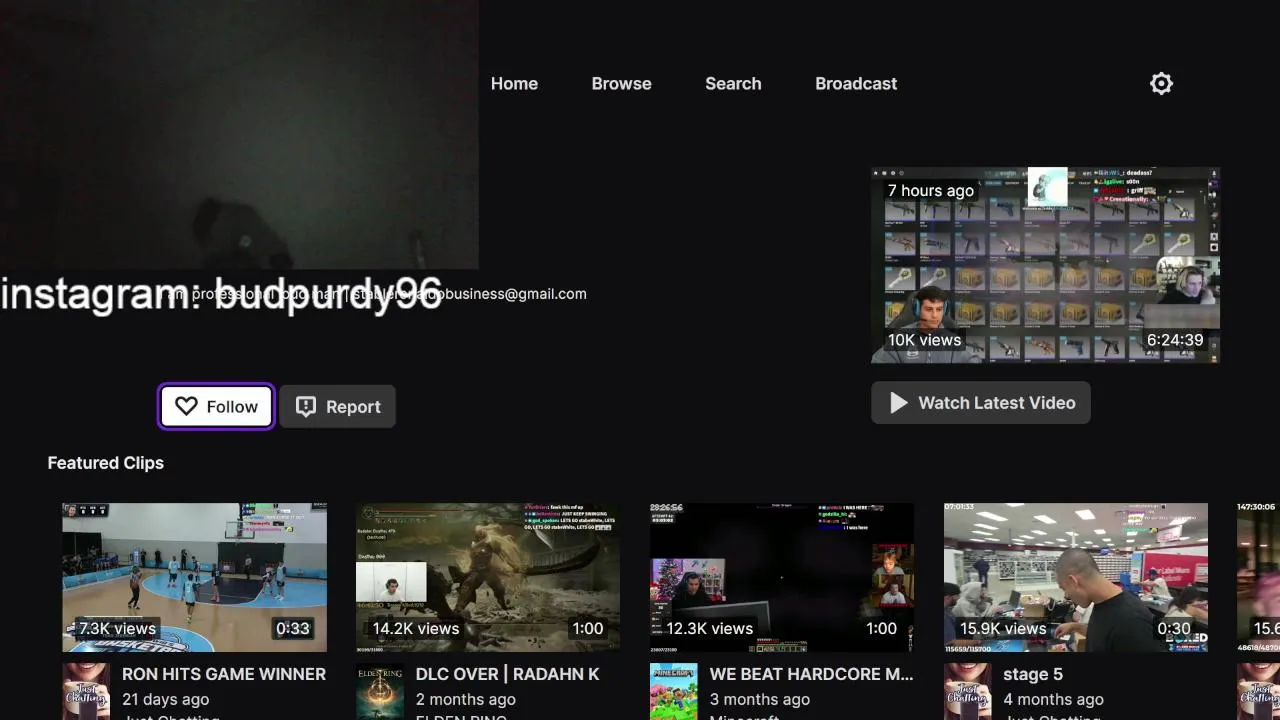1280x720 pixels.
Task: Open the Broadcast tab
Action: point(856,84)
